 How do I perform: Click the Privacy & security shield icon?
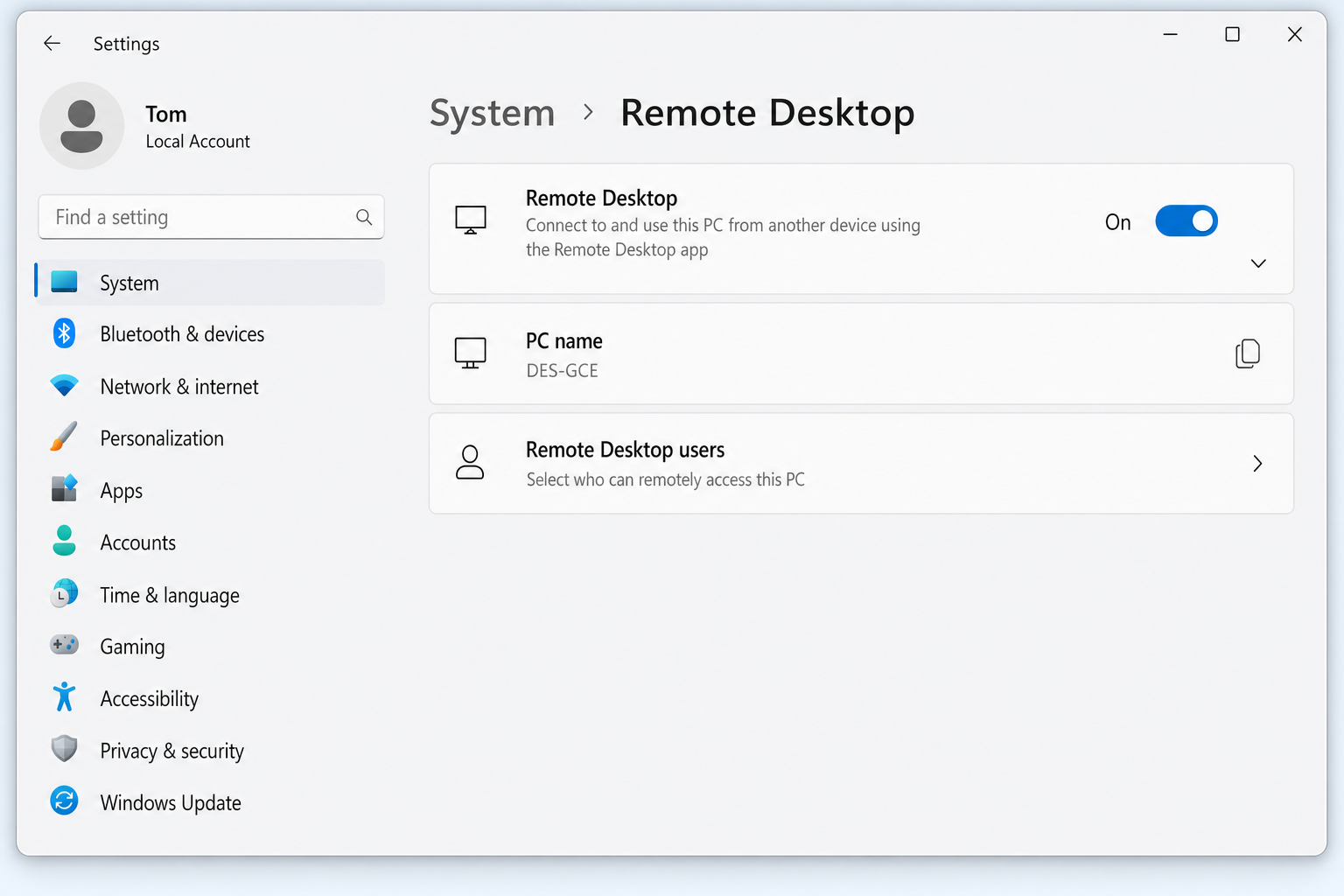pos(64,749)
